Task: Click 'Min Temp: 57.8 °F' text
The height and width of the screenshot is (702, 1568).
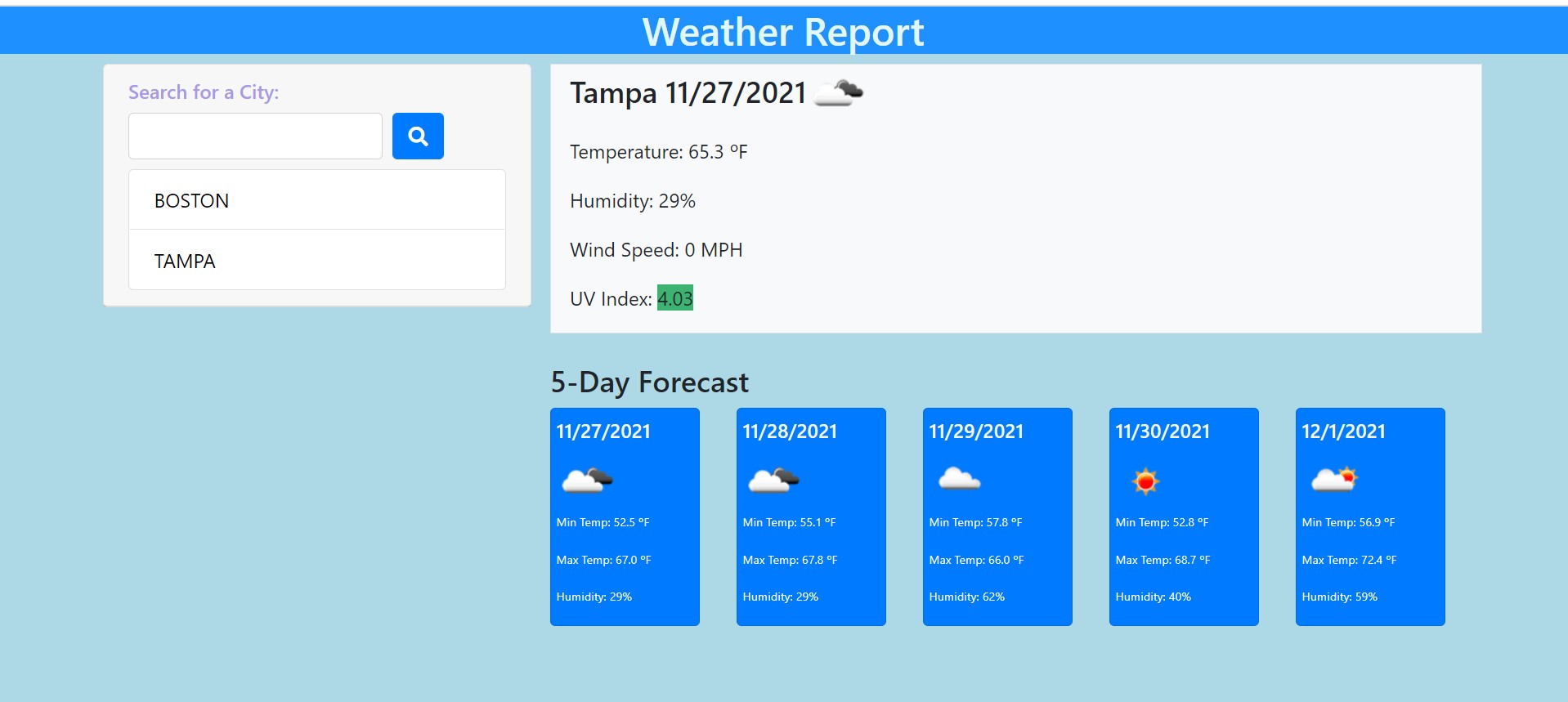Action: click(975, 522)
